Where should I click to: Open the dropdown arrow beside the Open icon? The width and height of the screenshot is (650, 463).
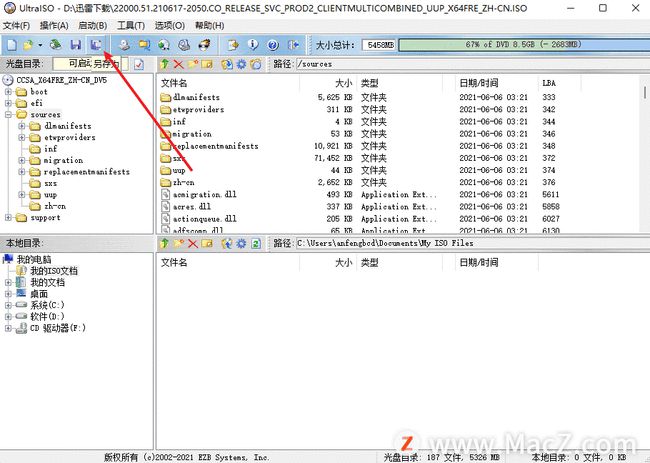tap(40, 45)
